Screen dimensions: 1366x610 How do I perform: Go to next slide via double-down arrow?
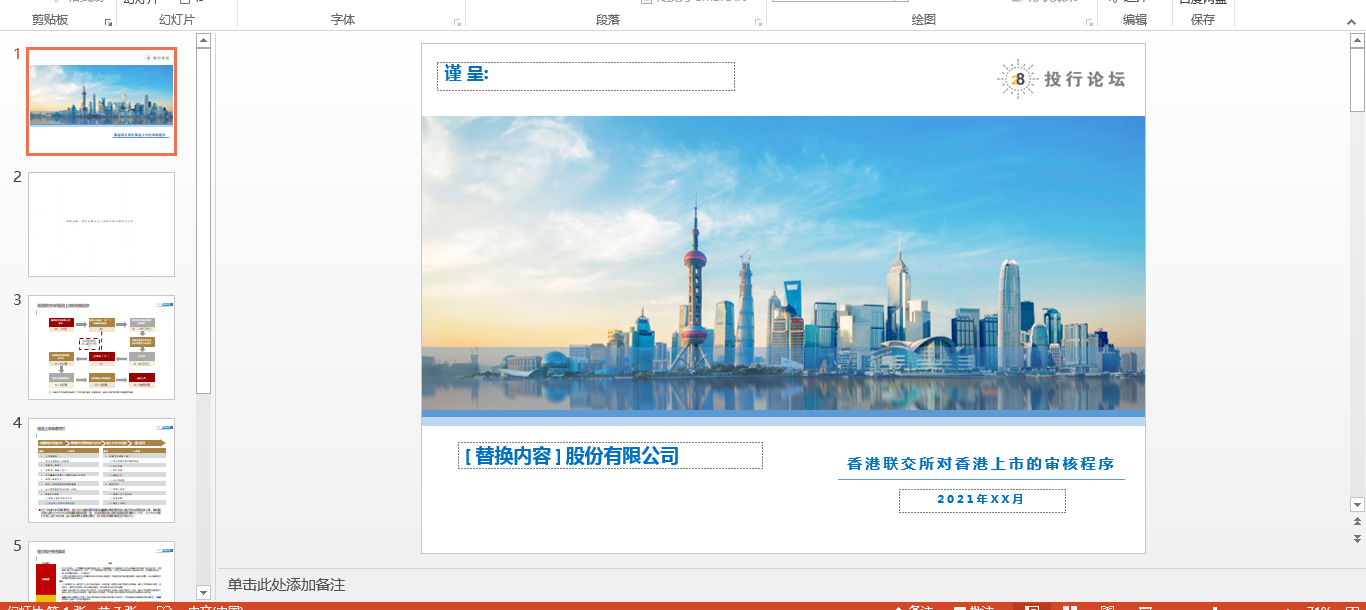(x=1357, y=538)
